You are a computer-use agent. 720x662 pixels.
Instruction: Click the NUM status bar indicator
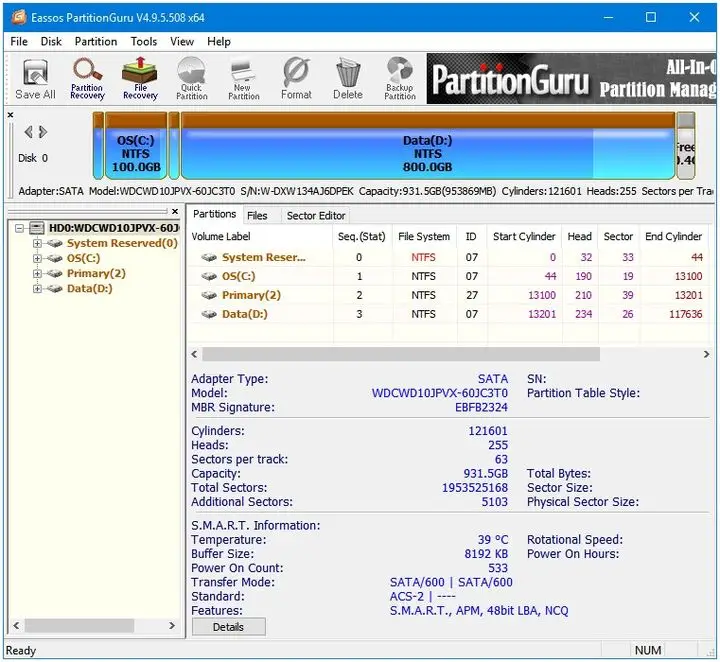[648, 650]
